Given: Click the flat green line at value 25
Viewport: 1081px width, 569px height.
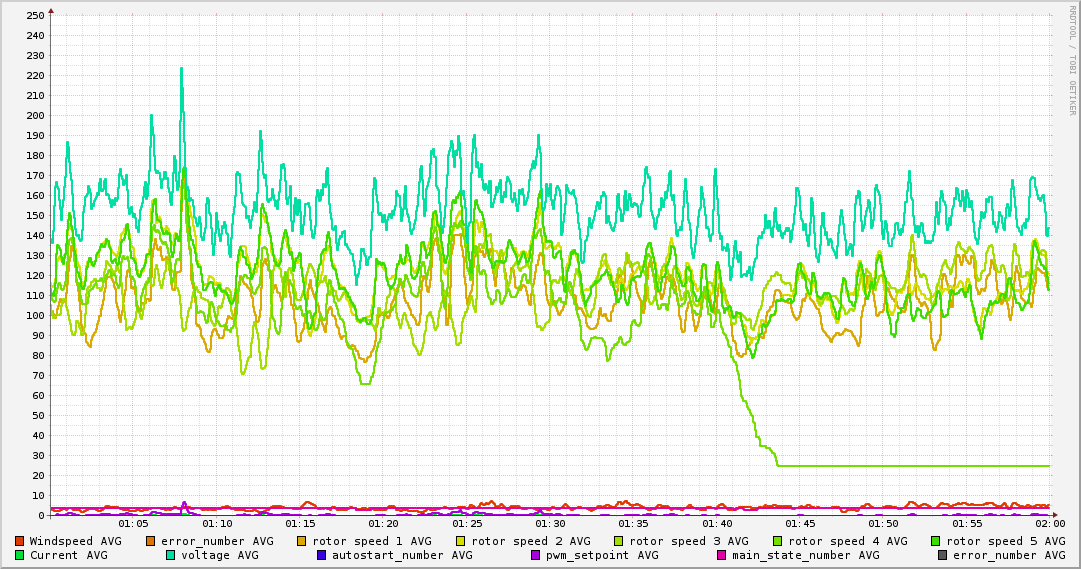Looking at the screenshot, I should pos(913,466).
